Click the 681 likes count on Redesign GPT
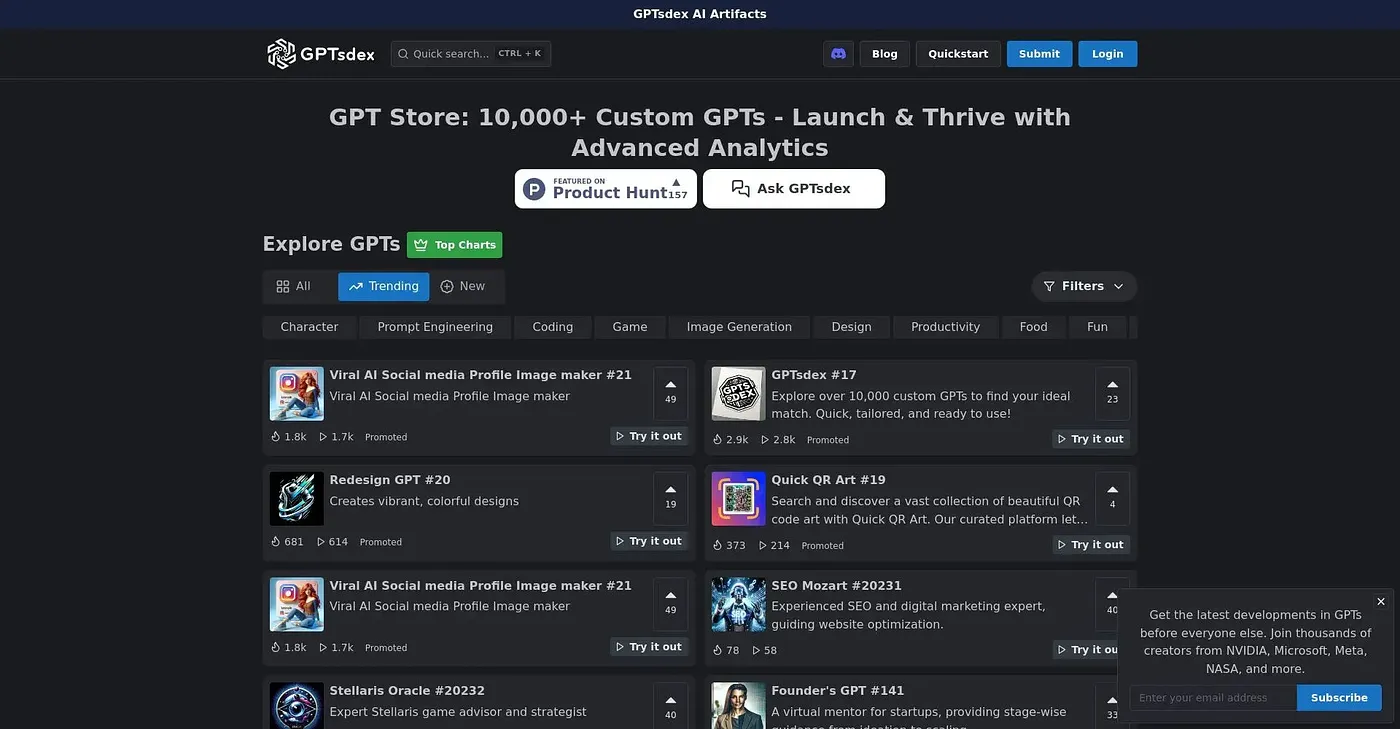Screen dimensions: 1400x729 click(x=287, y=542)
